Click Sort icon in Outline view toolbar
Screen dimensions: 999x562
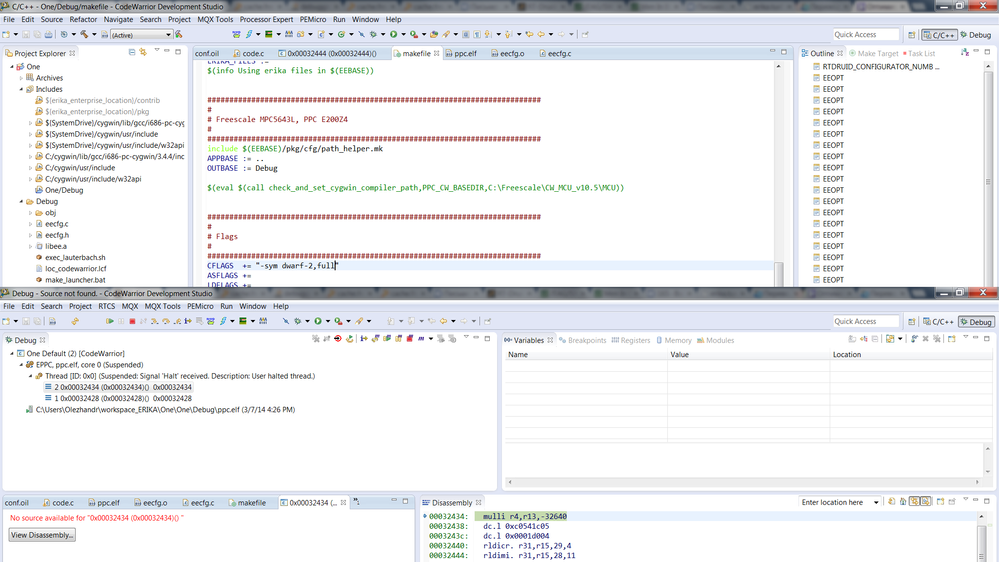point(965,53)
